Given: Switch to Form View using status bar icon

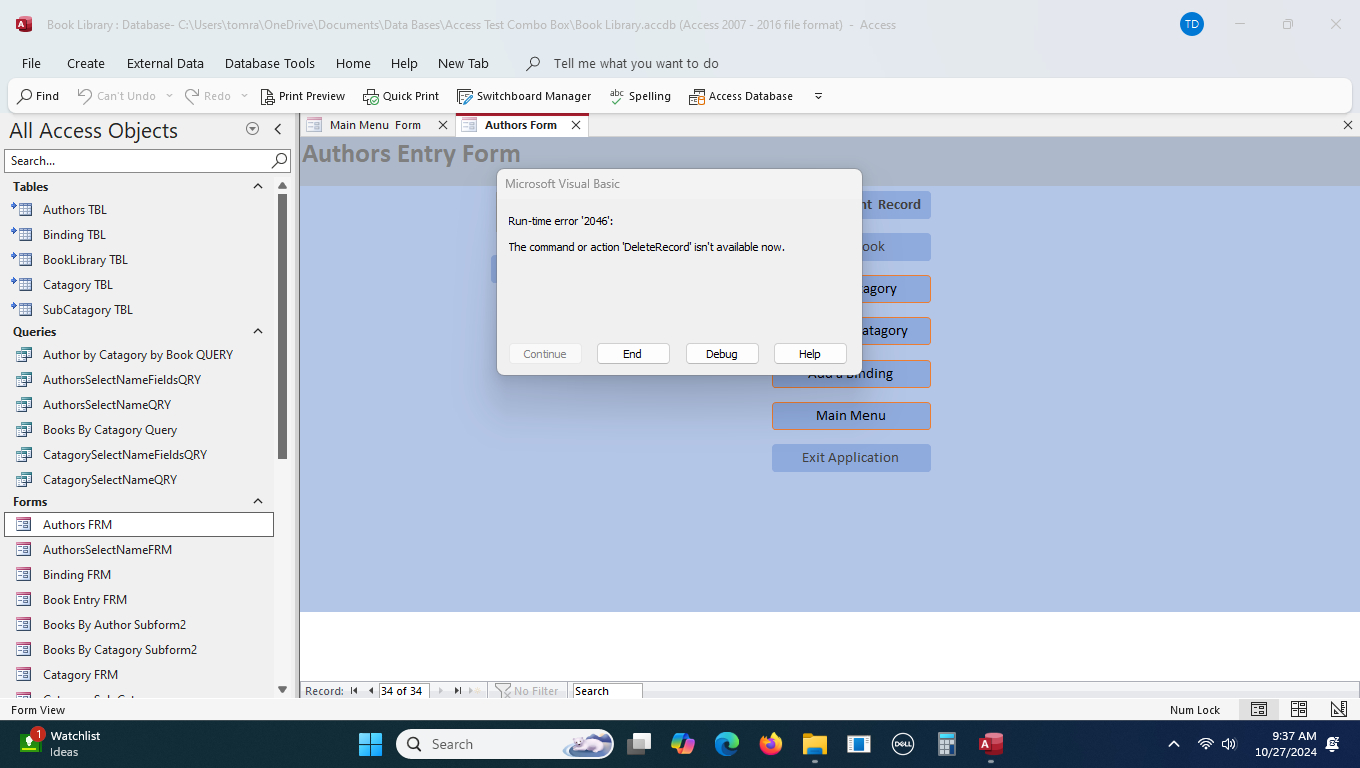Looking at the screenshot, I should pos(1259,709).
